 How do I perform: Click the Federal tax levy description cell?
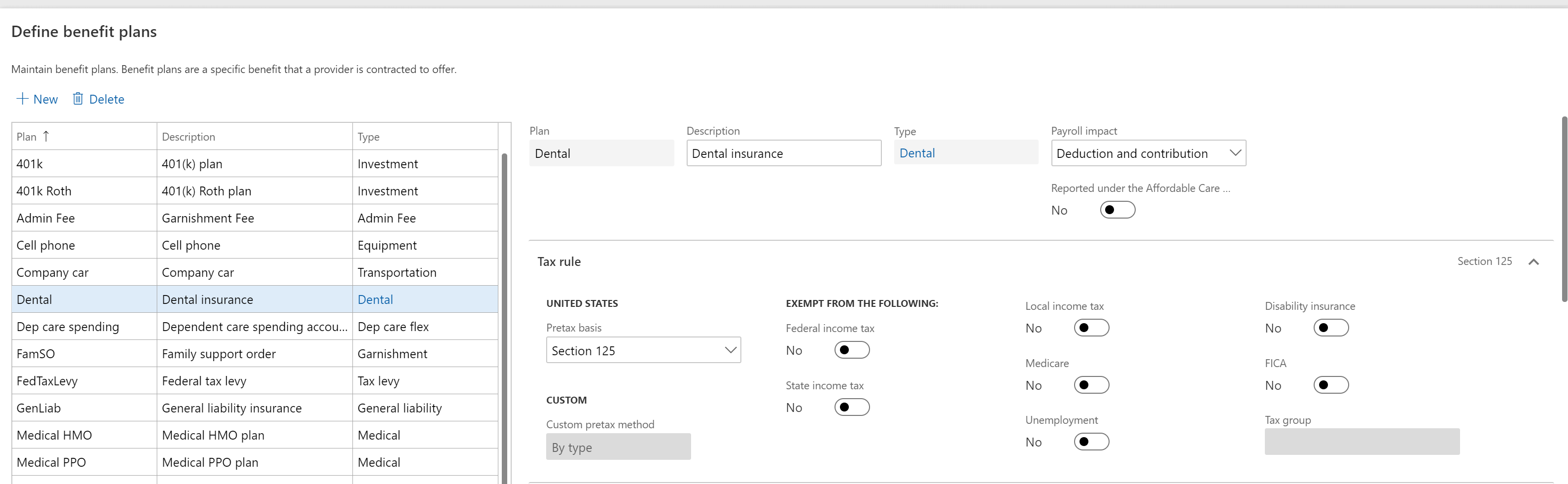(254, 380)
